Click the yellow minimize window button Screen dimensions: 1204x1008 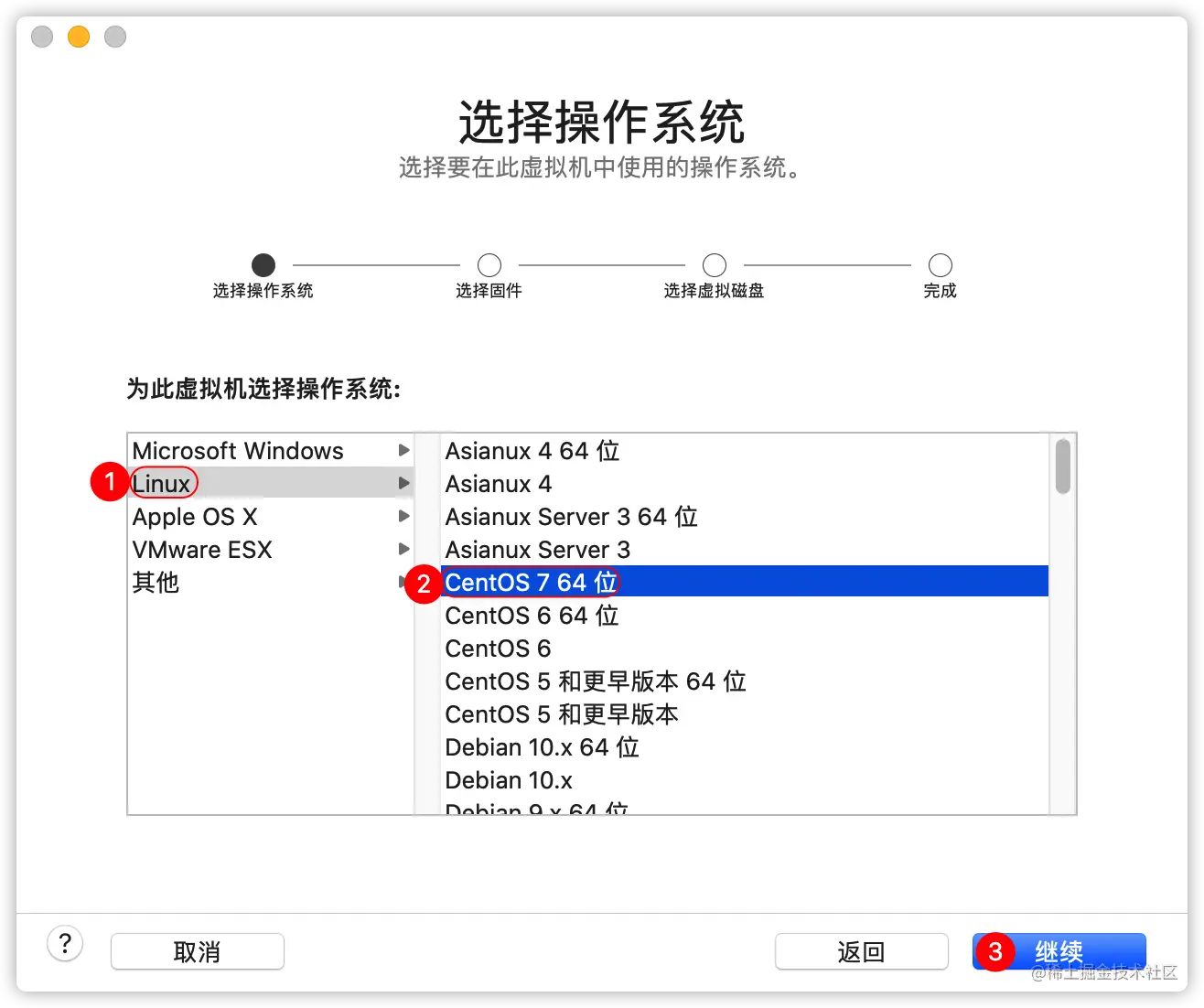click(x=79, y=37)
